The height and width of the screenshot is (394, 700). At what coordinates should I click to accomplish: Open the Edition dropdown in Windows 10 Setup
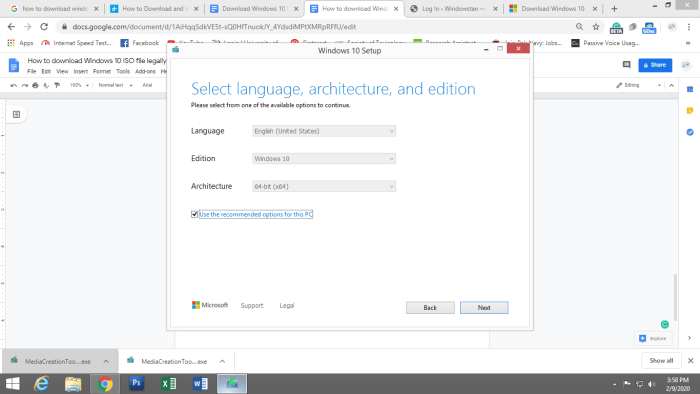(x=324, y=159)
